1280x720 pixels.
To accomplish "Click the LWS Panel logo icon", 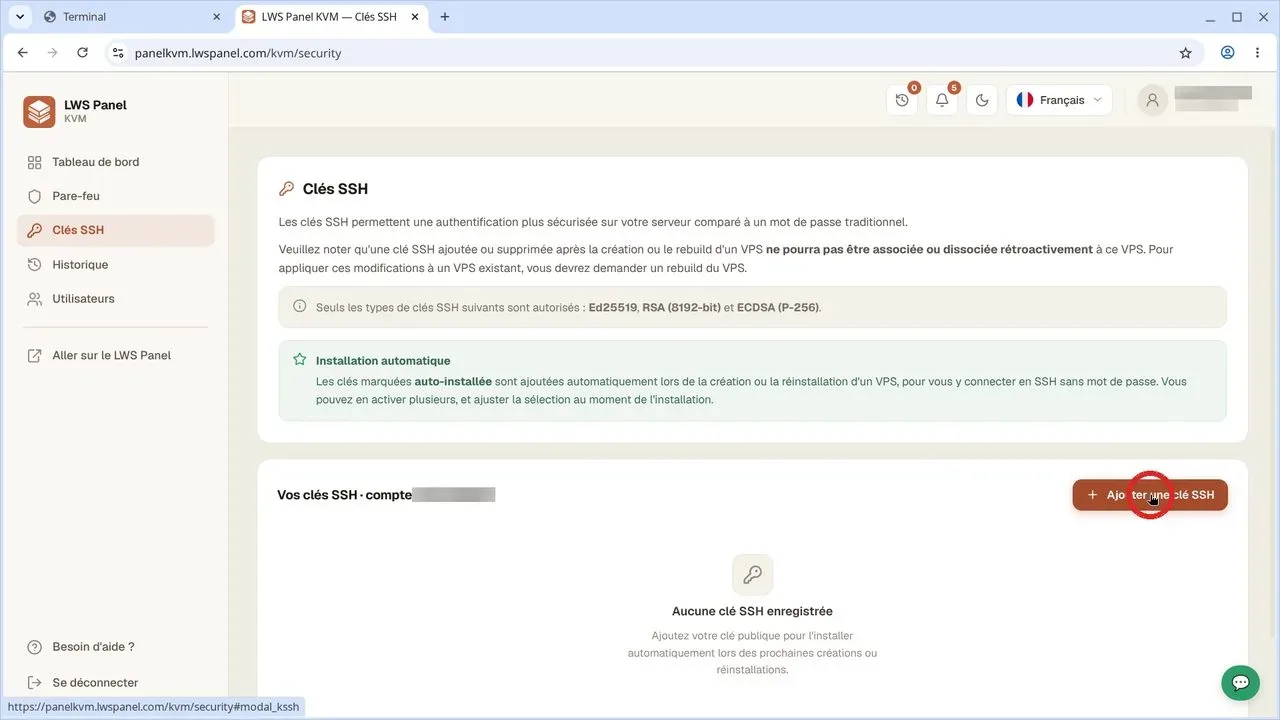I will coord(39,112).
